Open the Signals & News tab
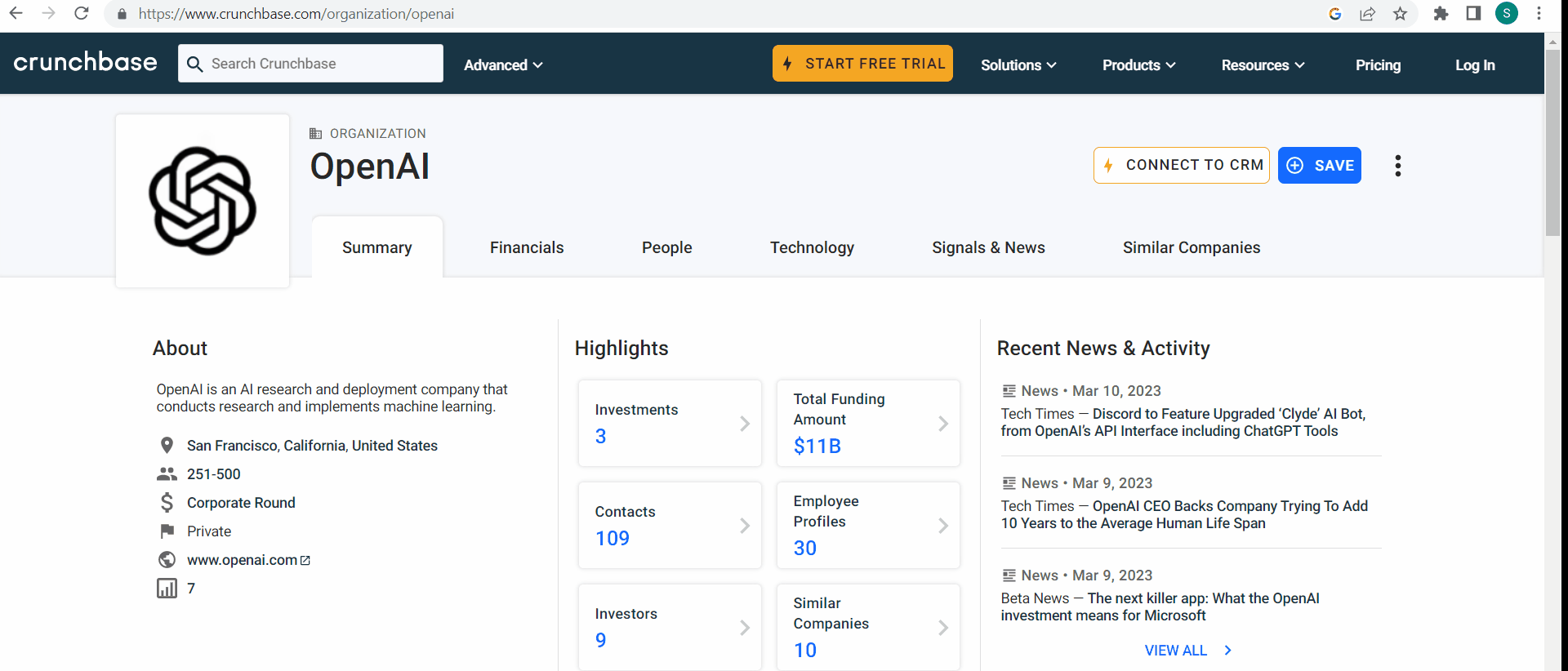1568x671 pixels. pos(988,247)
